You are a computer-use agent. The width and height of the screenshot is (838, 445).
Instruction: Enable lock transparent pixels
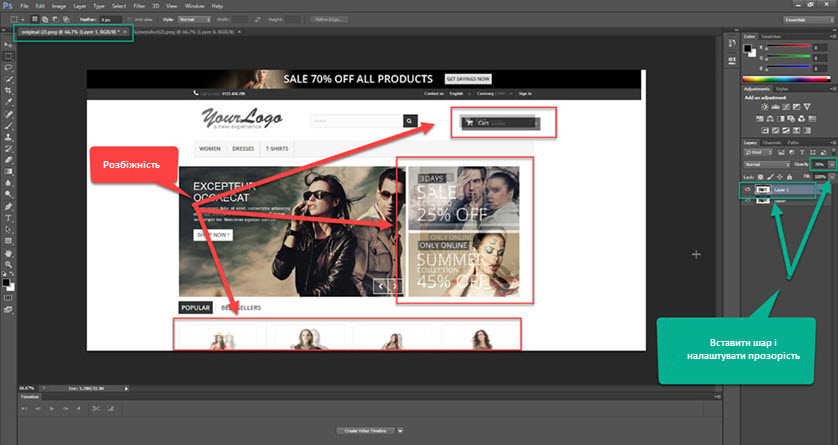click(761, 177)
